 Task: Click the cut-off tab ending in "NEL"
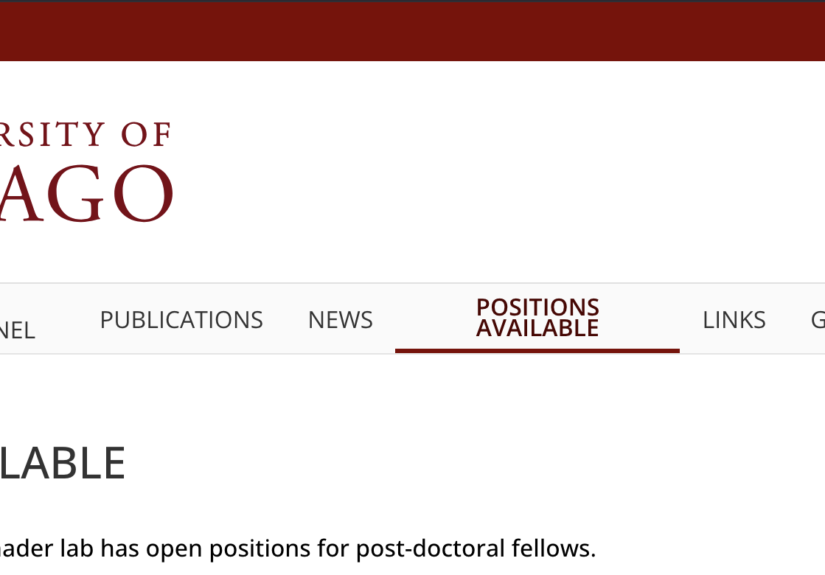17,330
